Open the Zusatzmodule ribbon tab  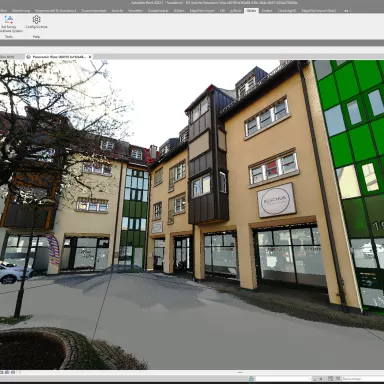pos(158,10)
